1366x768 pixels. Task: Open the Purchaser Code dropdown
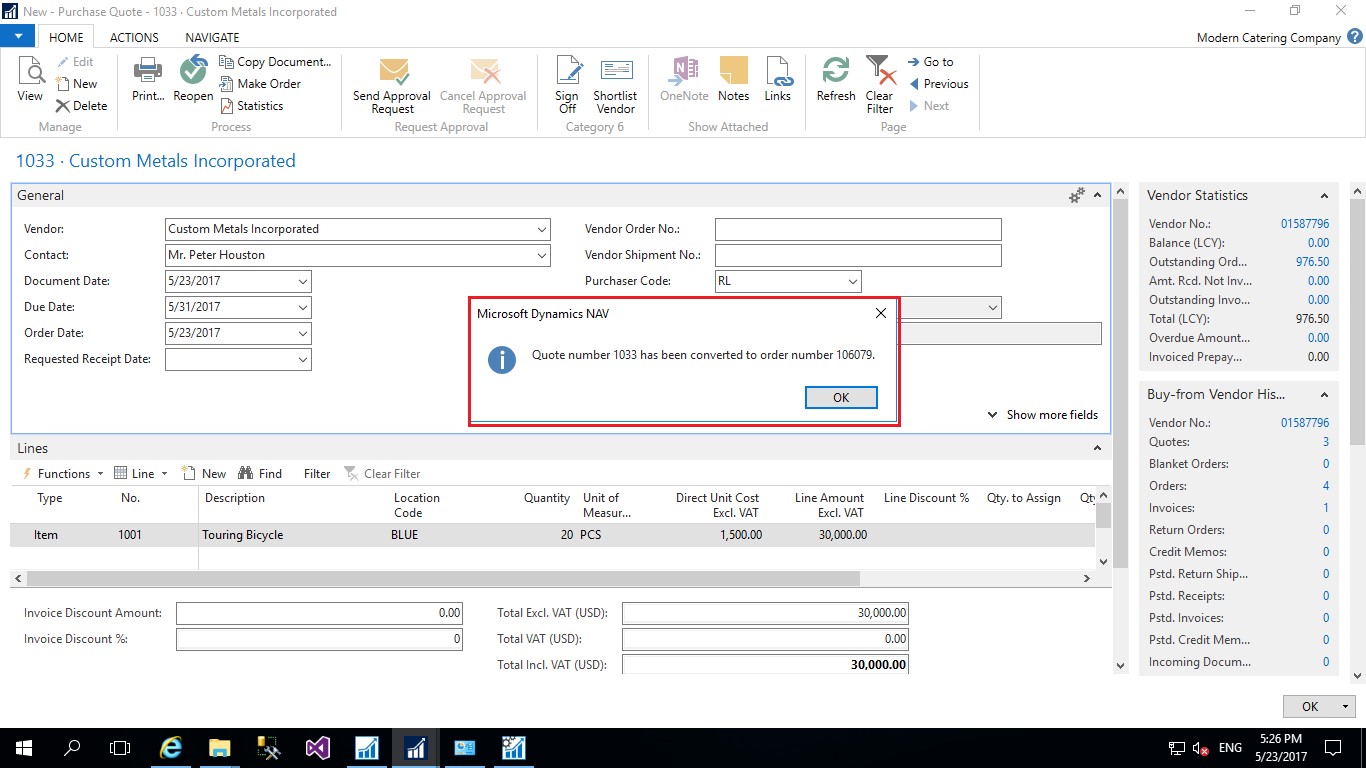852,281
